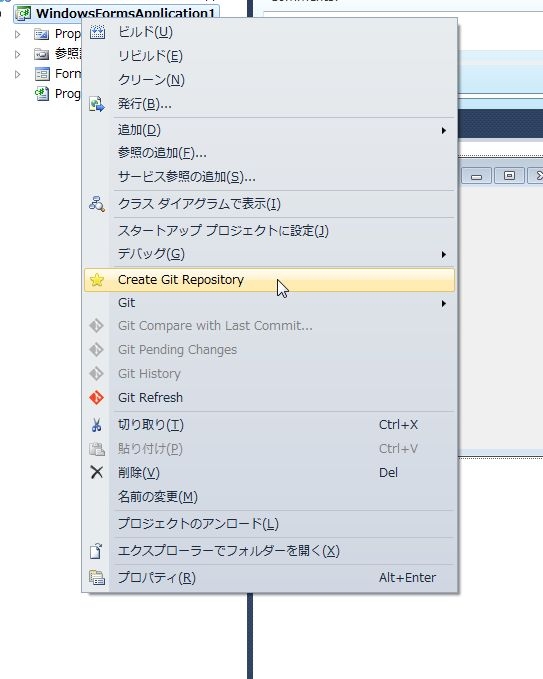
Task: Click the Form file icon in tree
Action: click(x=42, y=74)
